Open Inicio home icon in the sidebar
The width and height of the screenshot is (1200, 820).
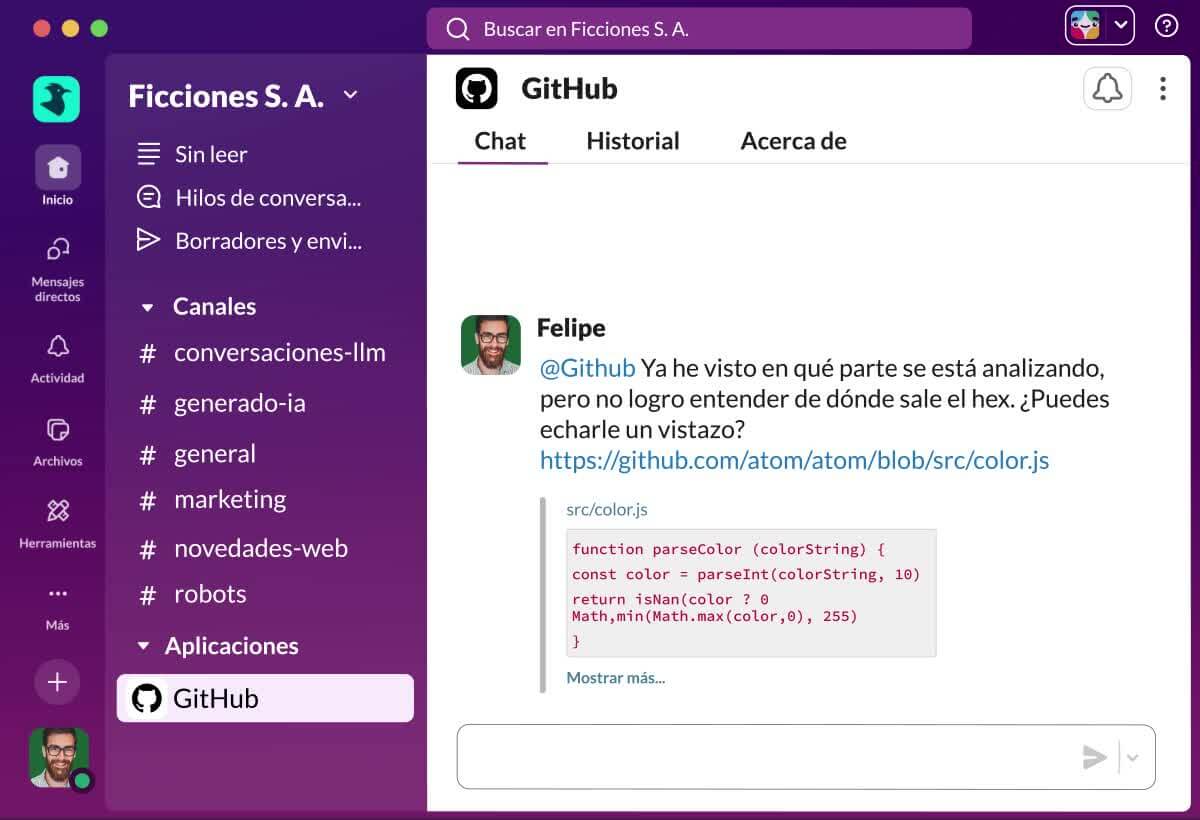click(58, 167)
